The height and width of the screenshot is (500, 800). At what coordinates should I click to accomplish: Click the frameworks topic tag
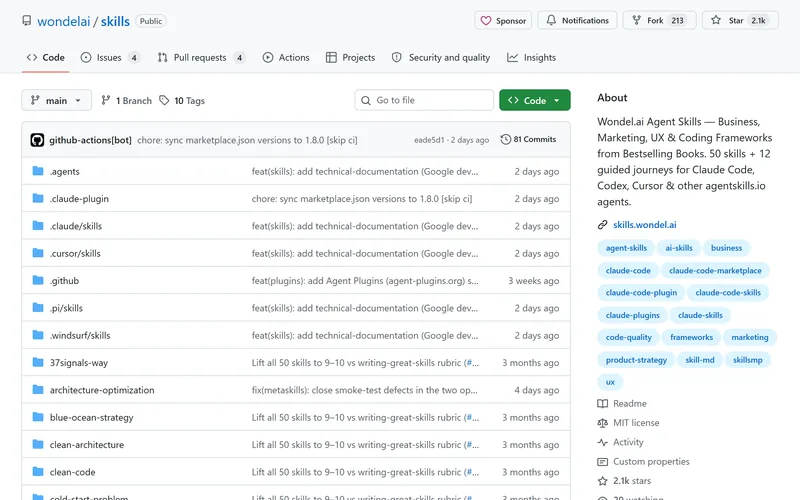click(x=691, y=337)
